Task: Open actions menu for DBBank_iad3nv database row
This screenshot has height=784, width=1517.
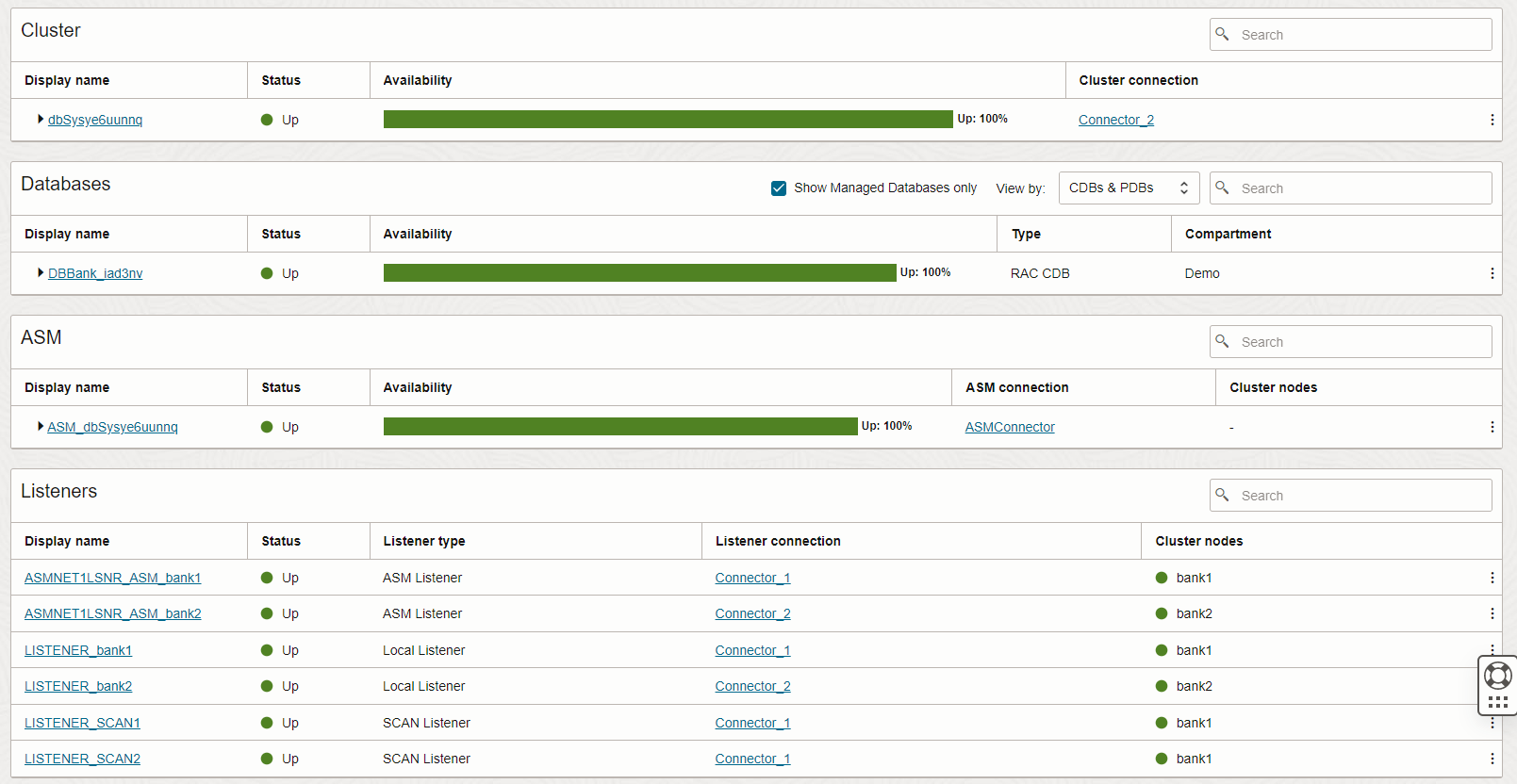Action: coord(1492,273)
